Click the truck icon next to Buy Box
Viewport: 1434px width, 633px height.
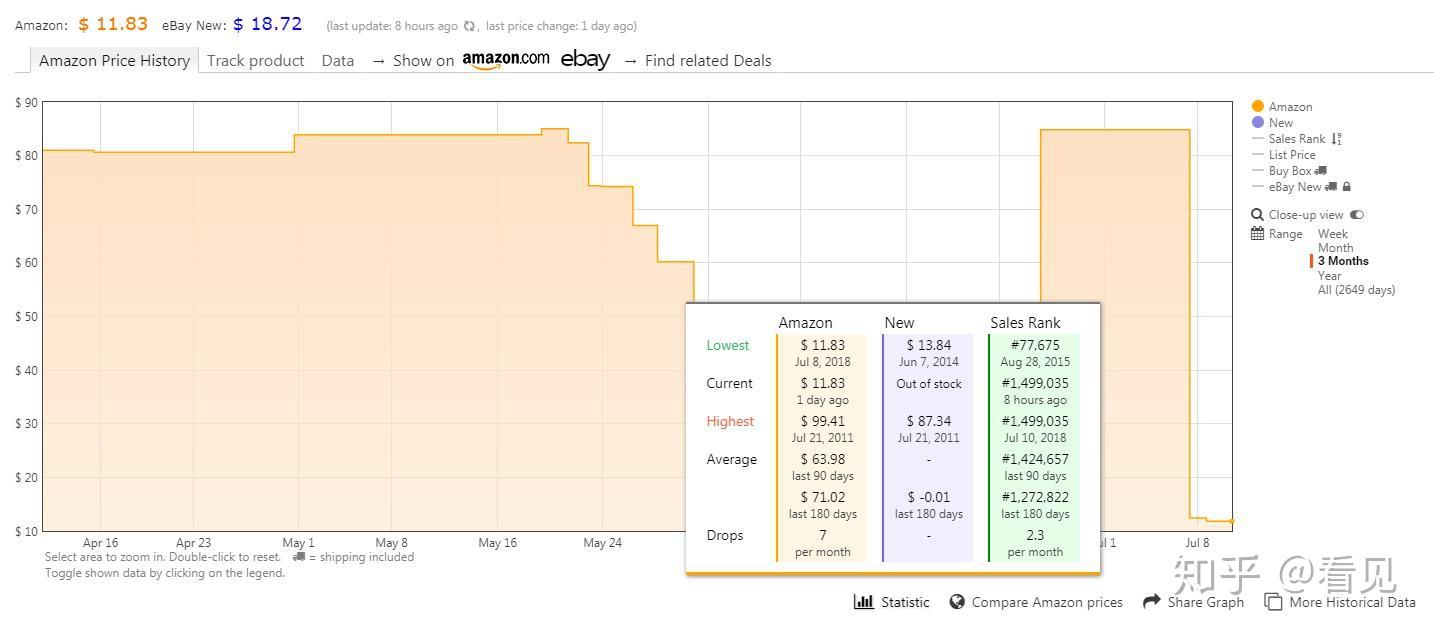(1321, 171)
